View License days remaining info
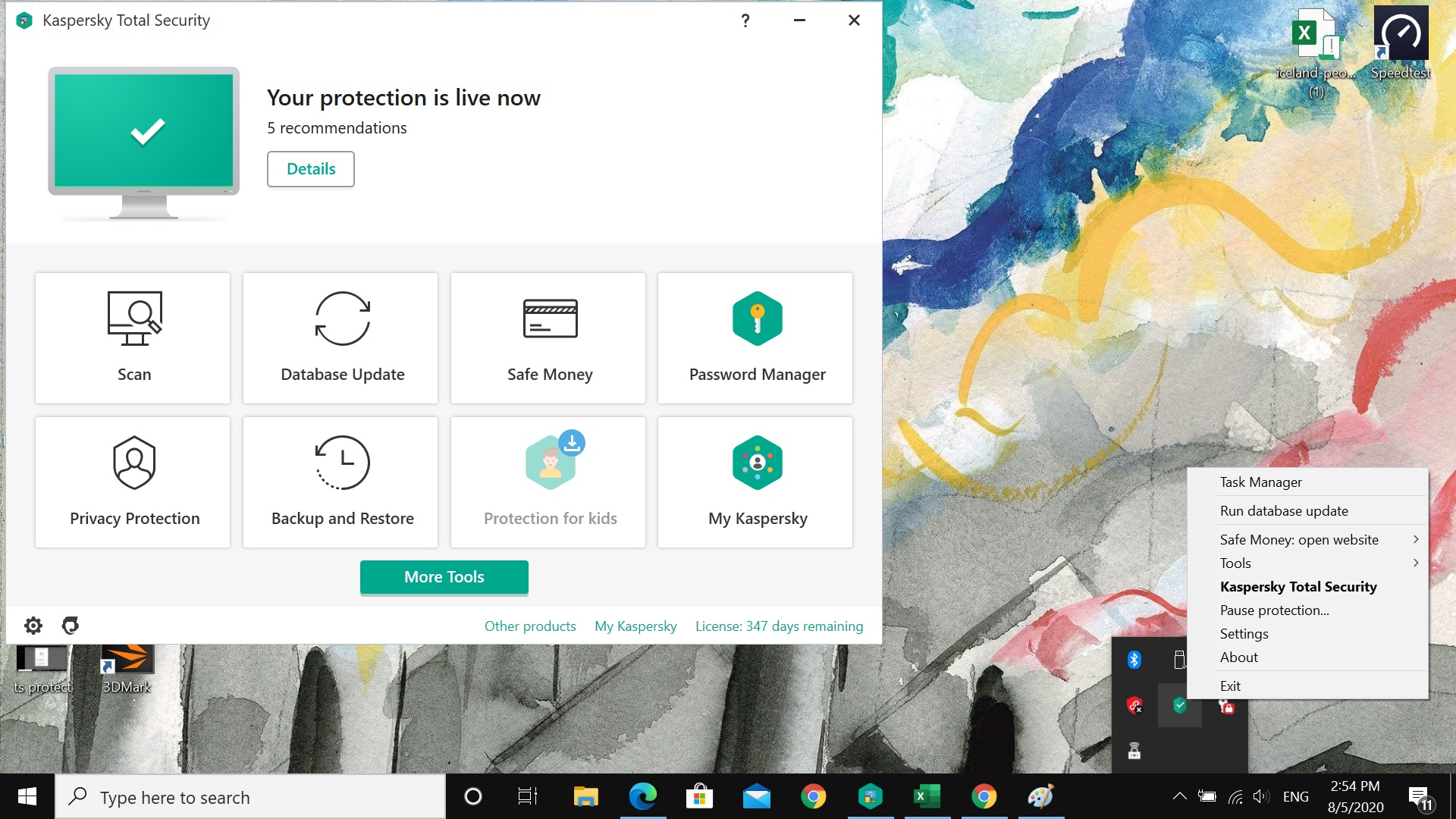The height and width of the screenshot is (819, 1456). point(780,625)
